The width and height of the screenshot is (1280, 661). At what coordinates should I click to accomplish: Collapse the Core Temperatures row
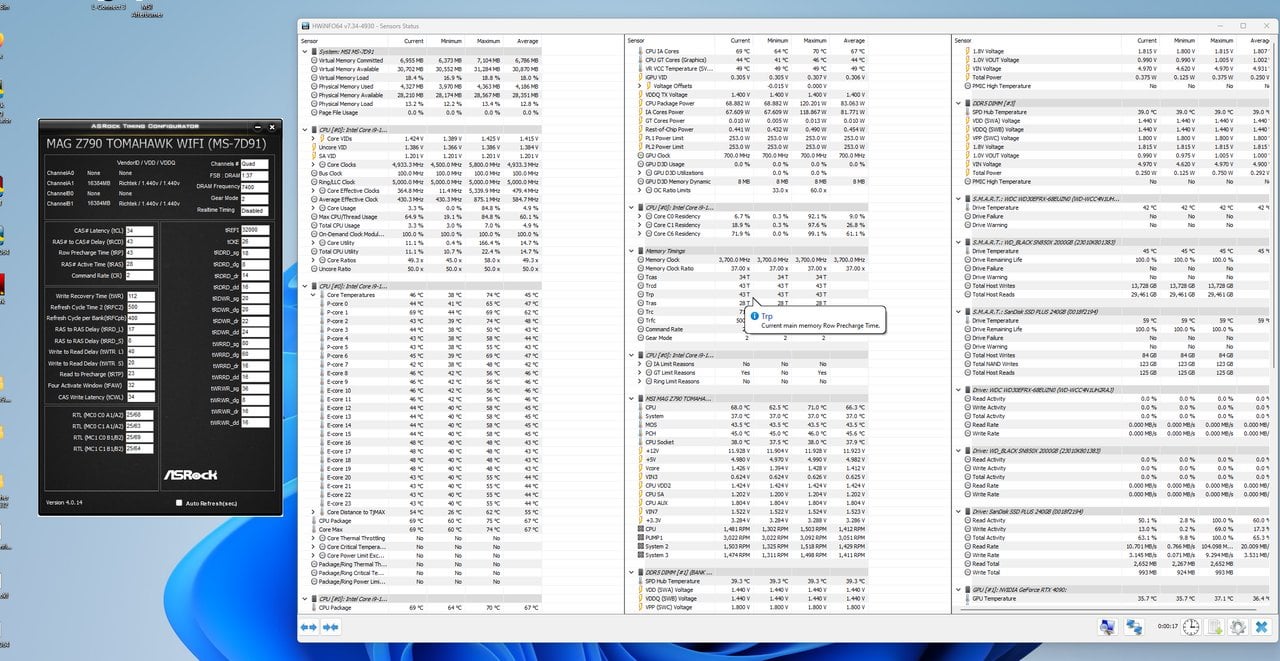[x=313, y=295]
